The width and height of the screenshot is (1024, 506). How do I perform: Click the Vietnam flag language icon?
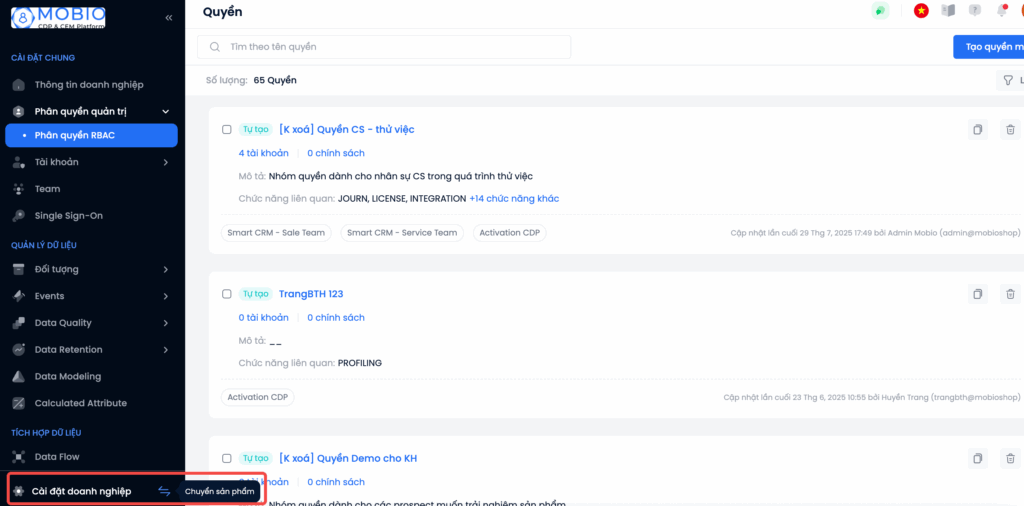click(x=921, y=11)
